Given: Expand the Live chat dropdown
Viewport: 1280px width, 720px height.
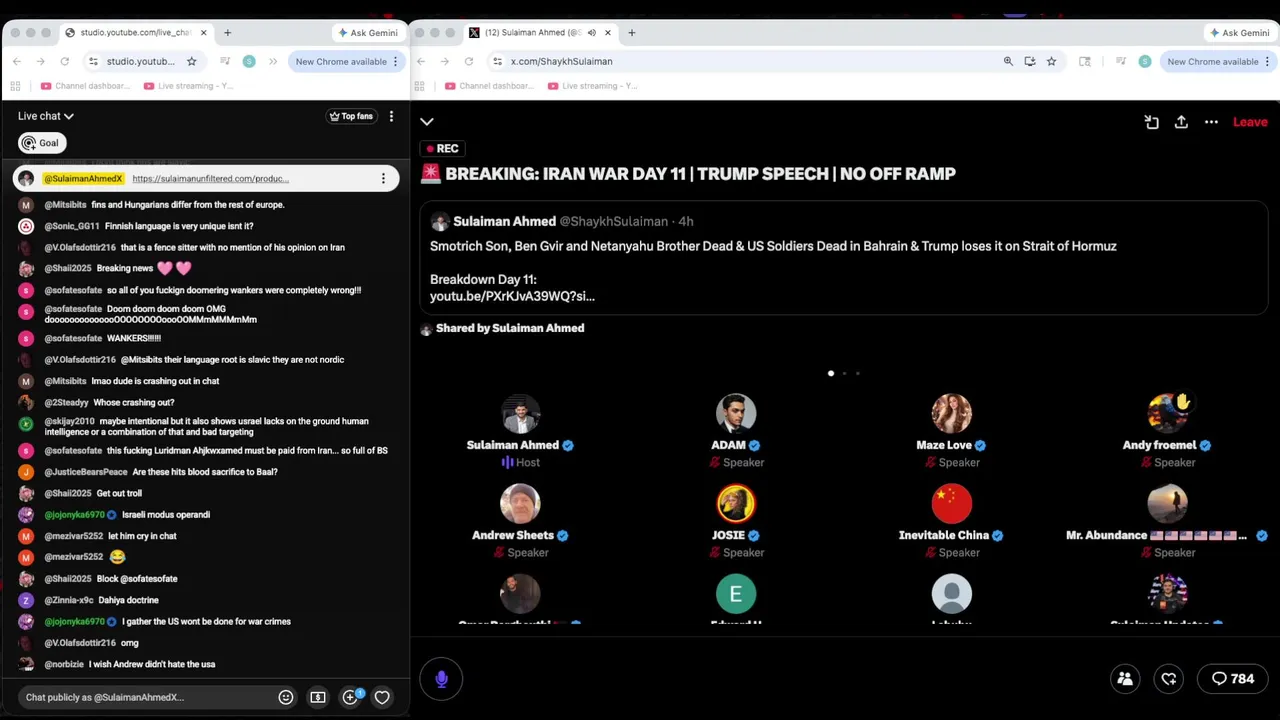Looking at the screenshot, I should coord(46,116).
